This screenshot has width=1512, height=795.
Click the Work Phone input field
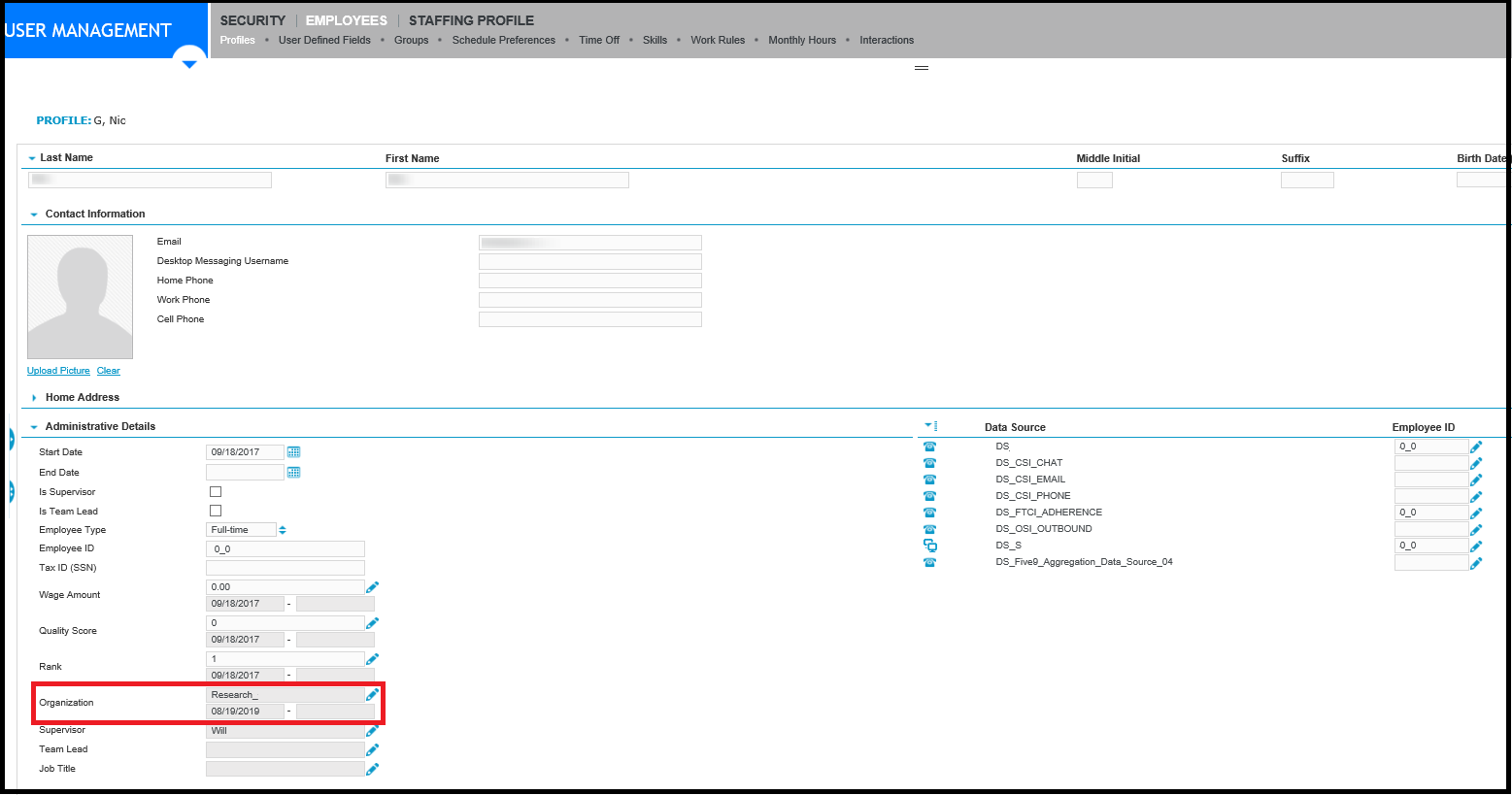(x=590, y=300)
